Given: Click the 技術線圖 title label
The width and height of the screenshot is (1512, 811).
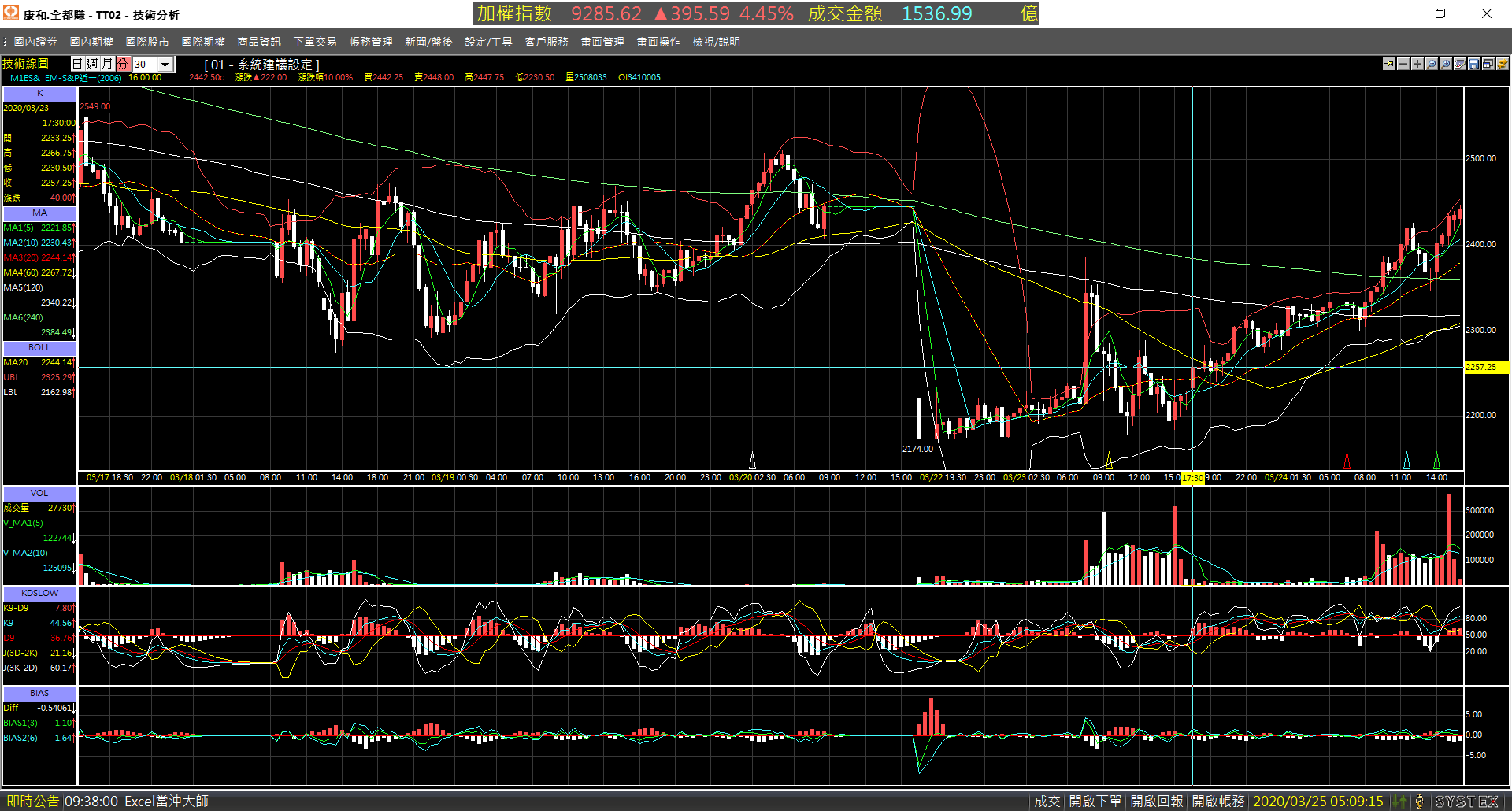Looking at the screenshot, I should tap(25, 64).
